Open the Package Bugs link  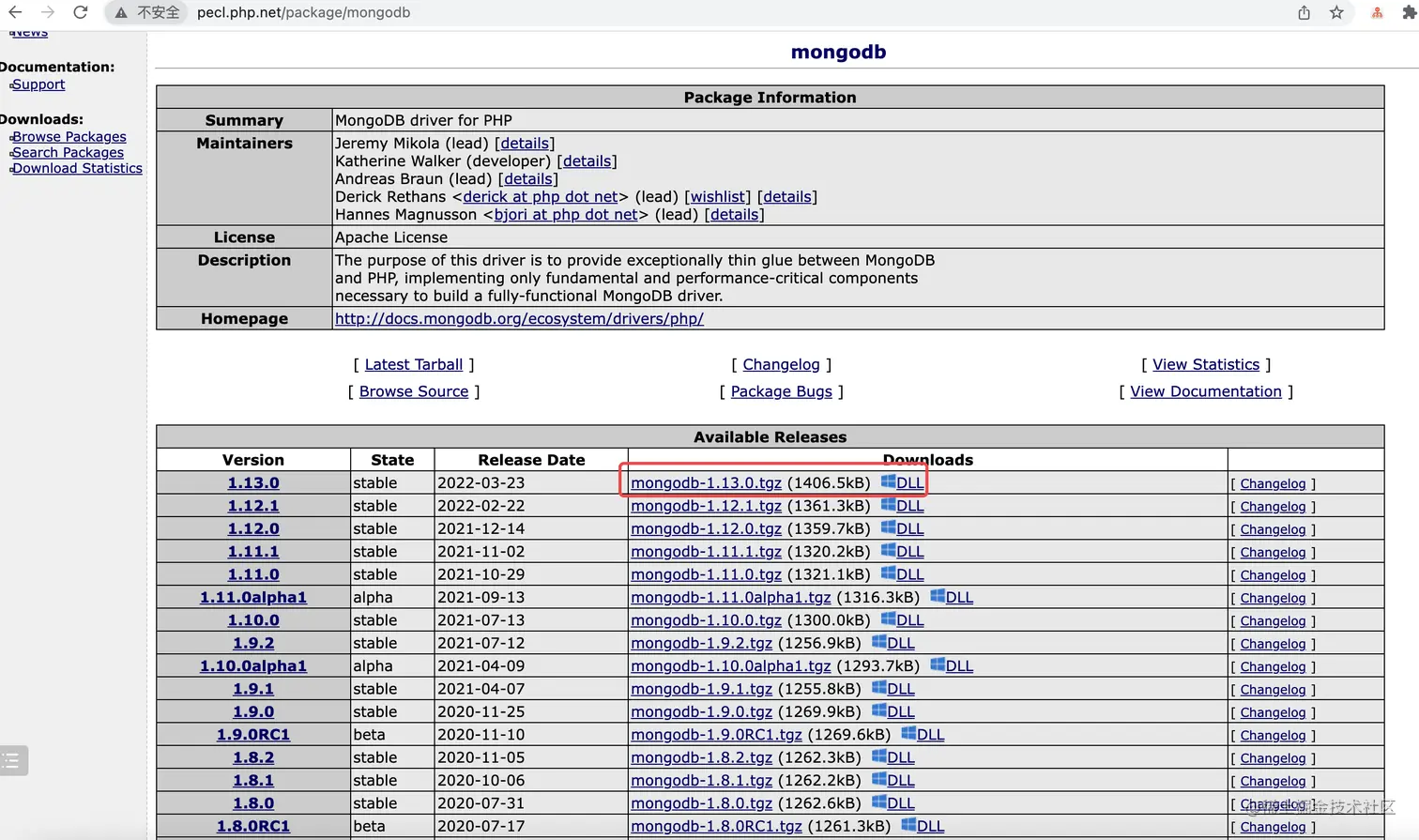click(x=782, y=391)
